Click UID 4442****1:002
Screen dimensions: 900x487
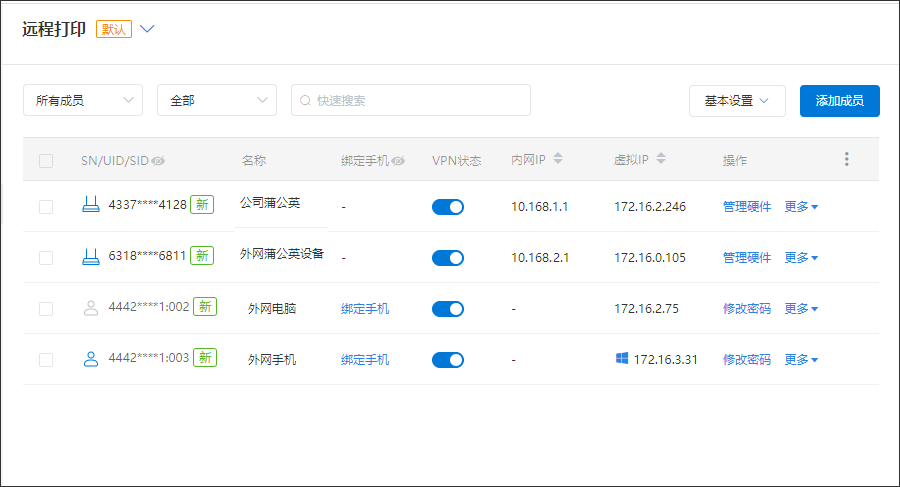coord(149,307)
